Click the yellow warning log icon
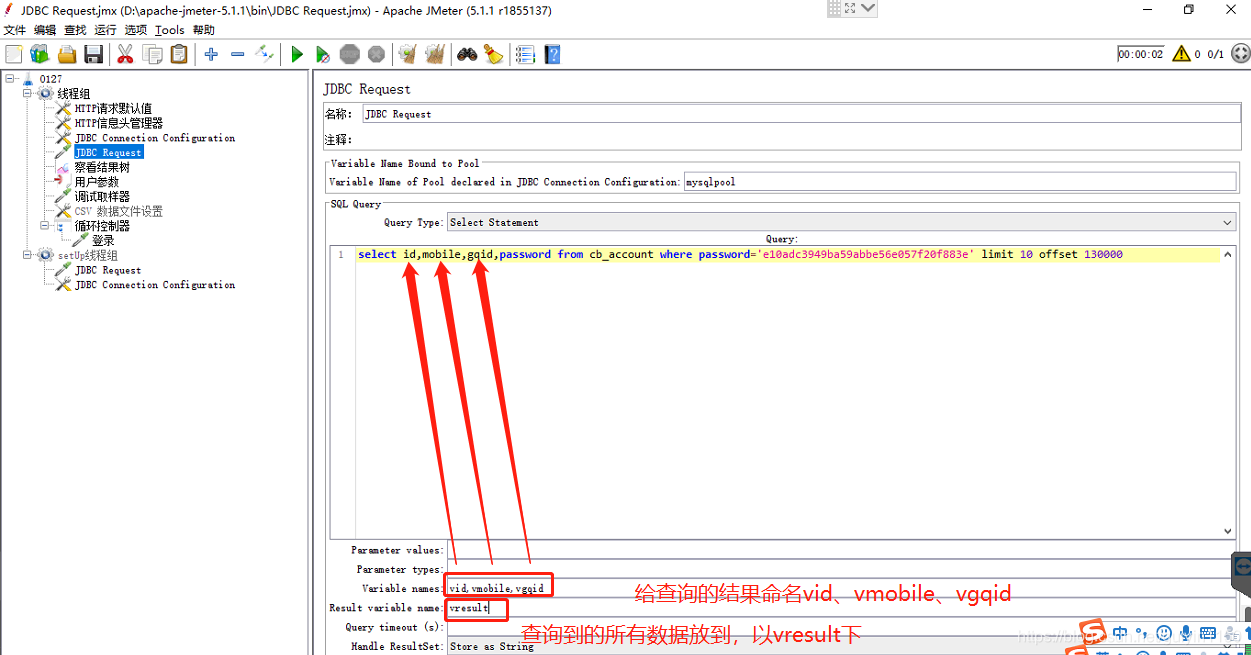 click(x=1181, y=54)
